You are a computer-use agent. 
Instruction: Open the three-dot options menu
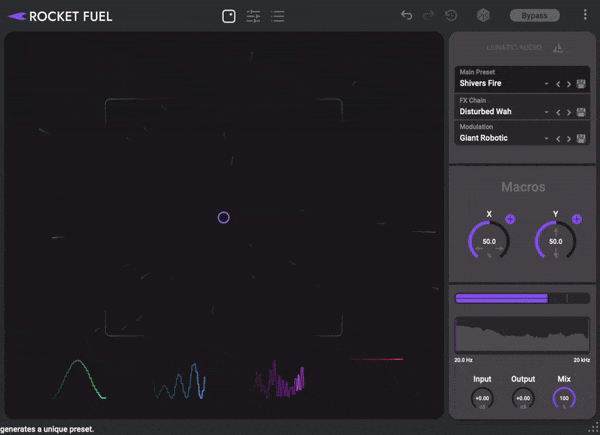(586, 16)
